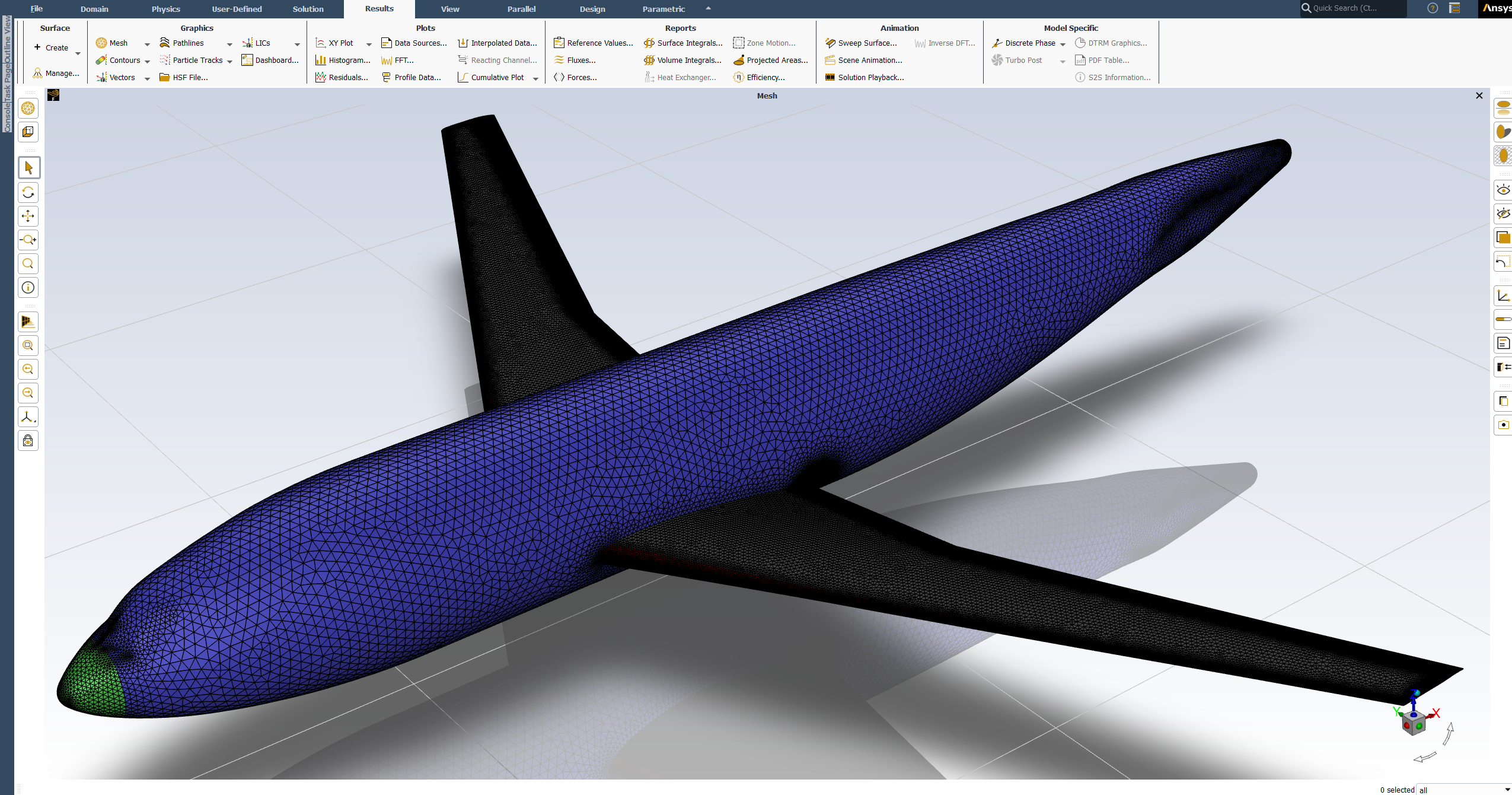The height and width of the screenshot is (795, 1512).
Task: Open Interpolated Data dialog
Action: pyautogui.click(x=497, y=43)
